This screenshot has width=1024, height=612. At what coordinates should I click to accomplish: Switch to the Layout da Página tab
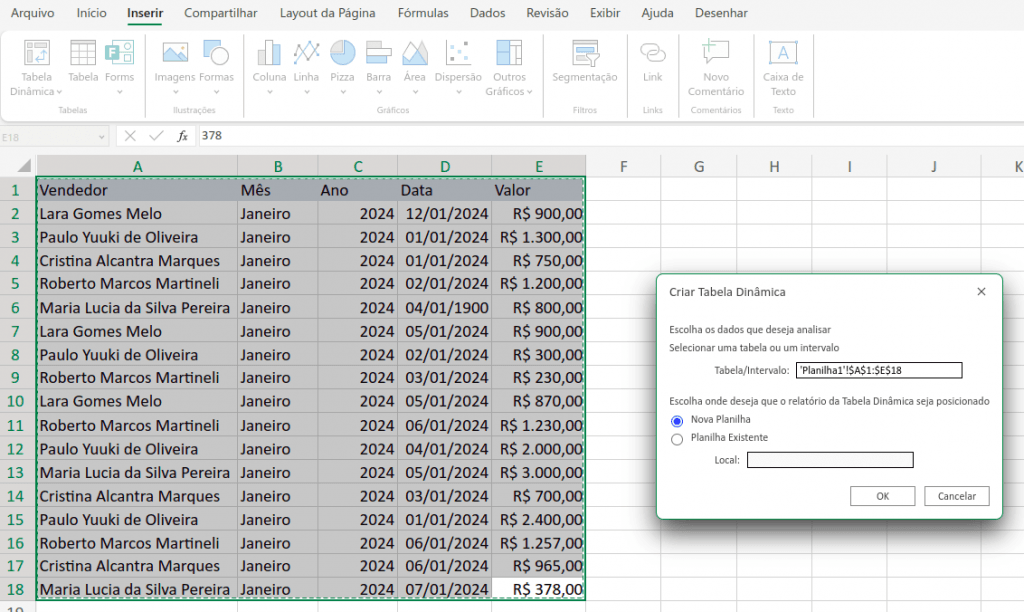[327, 13]
